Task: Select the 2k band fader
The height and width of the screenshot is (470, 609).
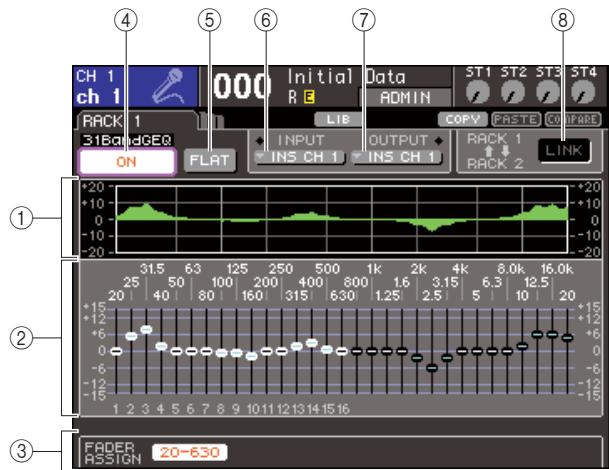Action: (417, 358)
